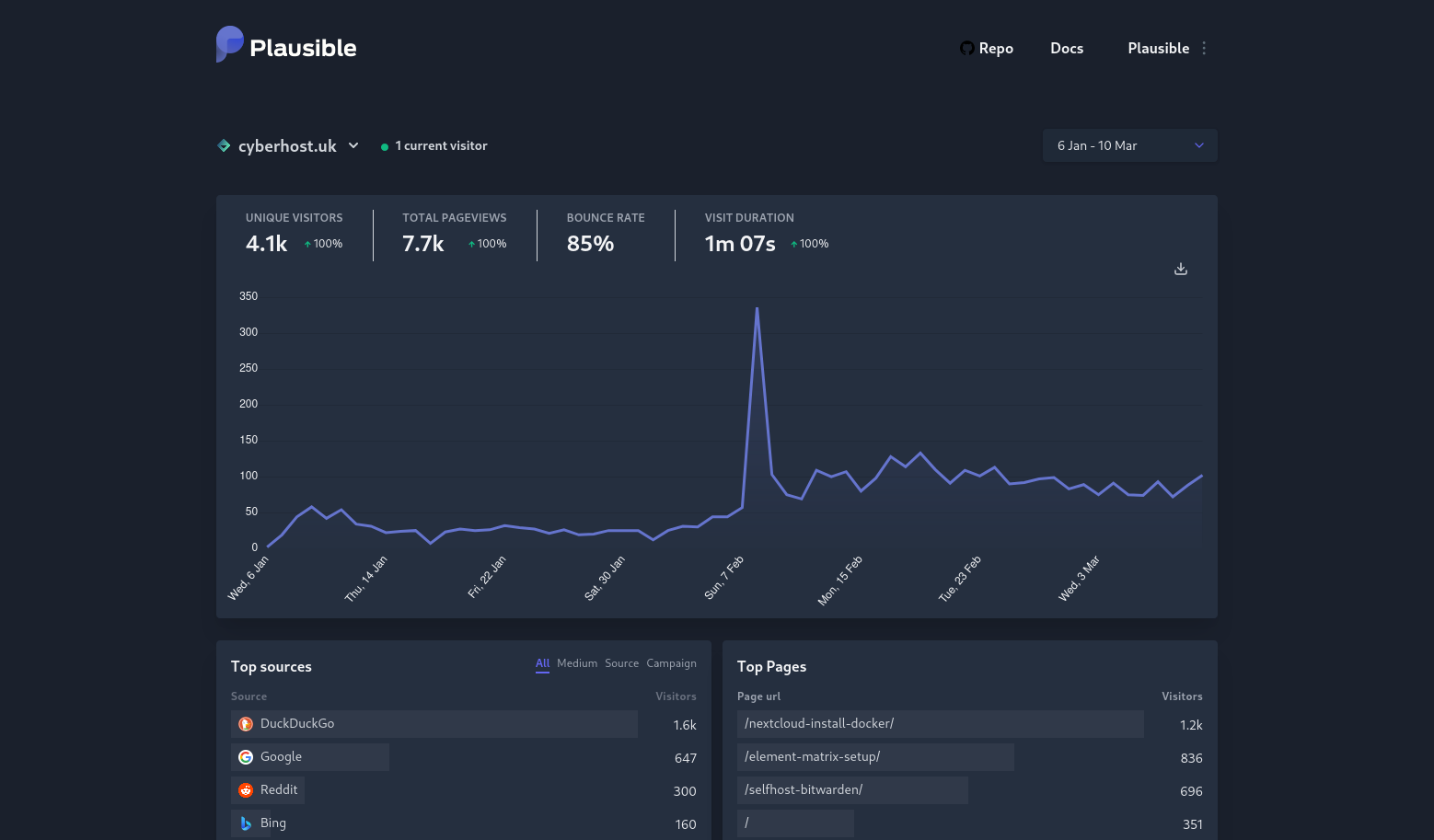Click the Mon, 15 Feb axis label

tap(840, 581)
